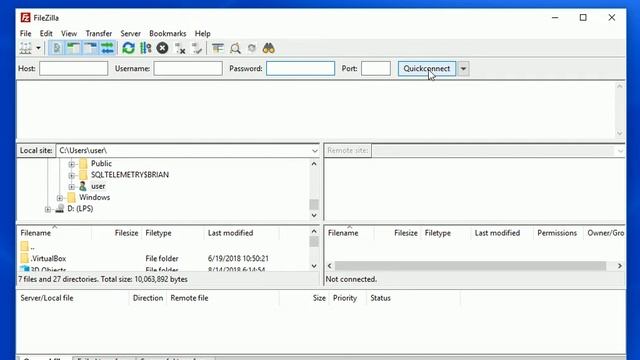Open the directory listing filters dialog
Image resolution: width=640 pixels, height=360 pixels.
point(218,48)
